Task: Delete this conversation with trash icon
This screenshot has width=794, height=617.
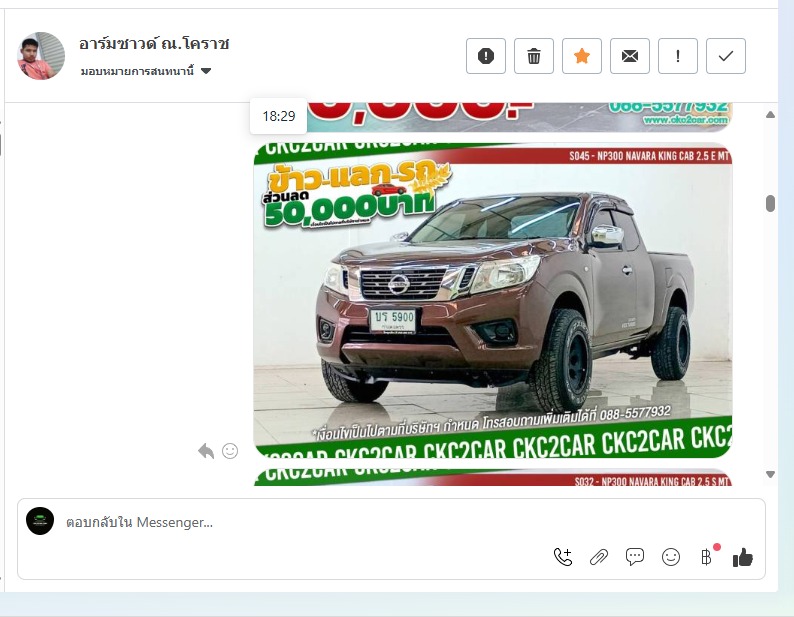Action: [x=534, y=56]
